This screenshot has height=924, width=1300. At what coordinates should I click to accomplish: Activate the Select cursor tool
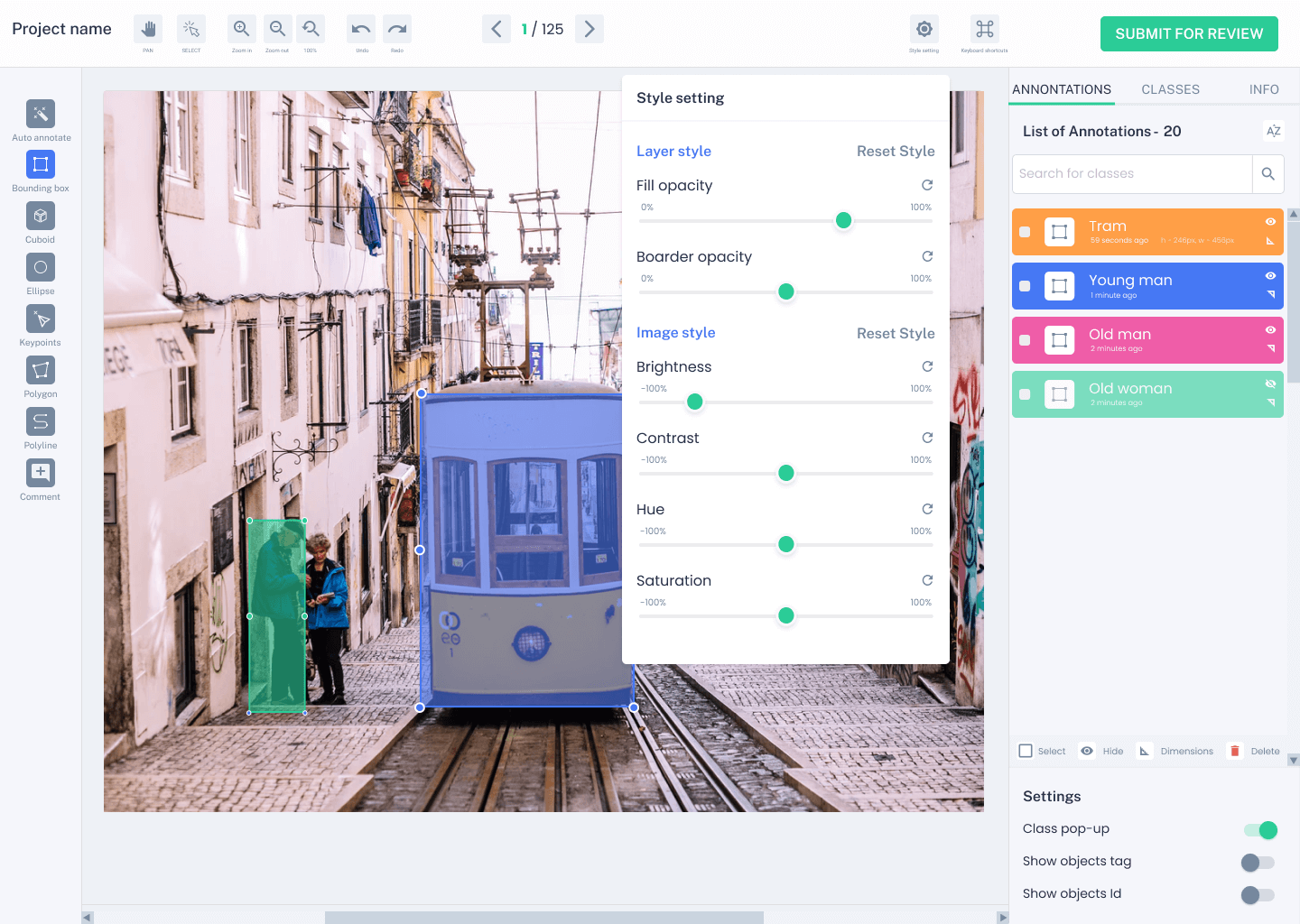[191, 29]
